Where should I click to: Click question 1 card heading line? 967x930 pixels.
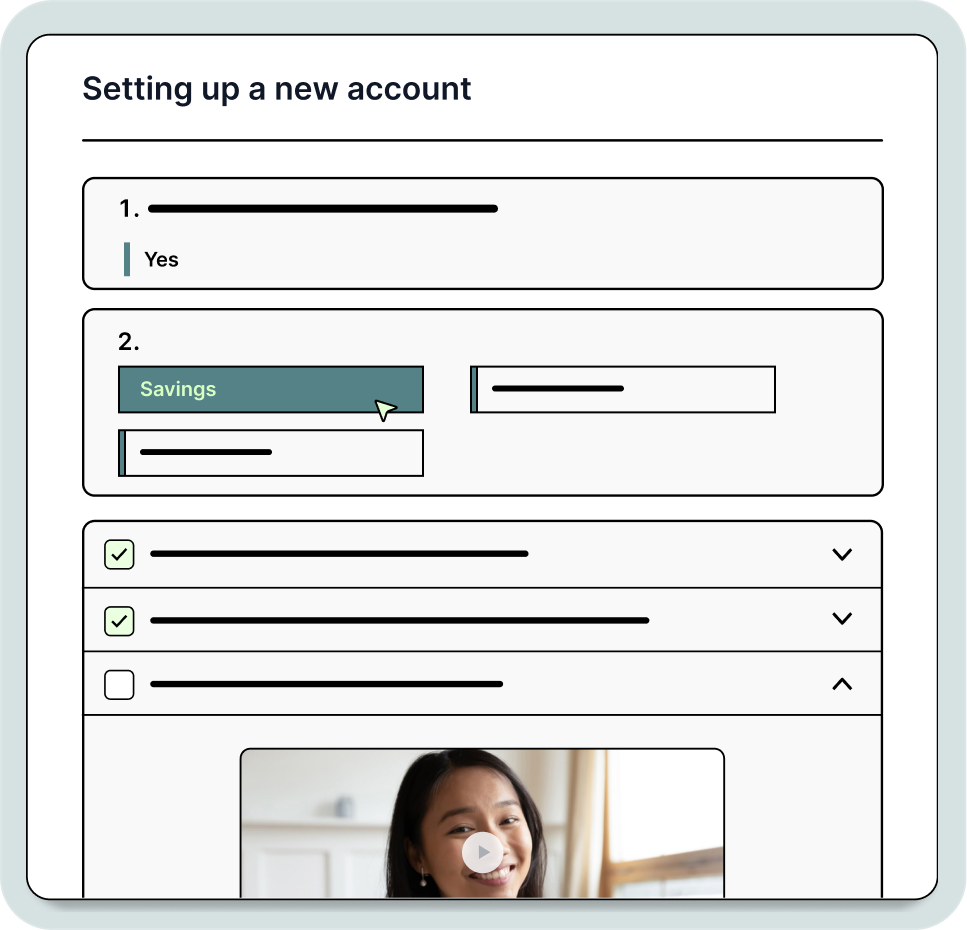click(323, 208)
